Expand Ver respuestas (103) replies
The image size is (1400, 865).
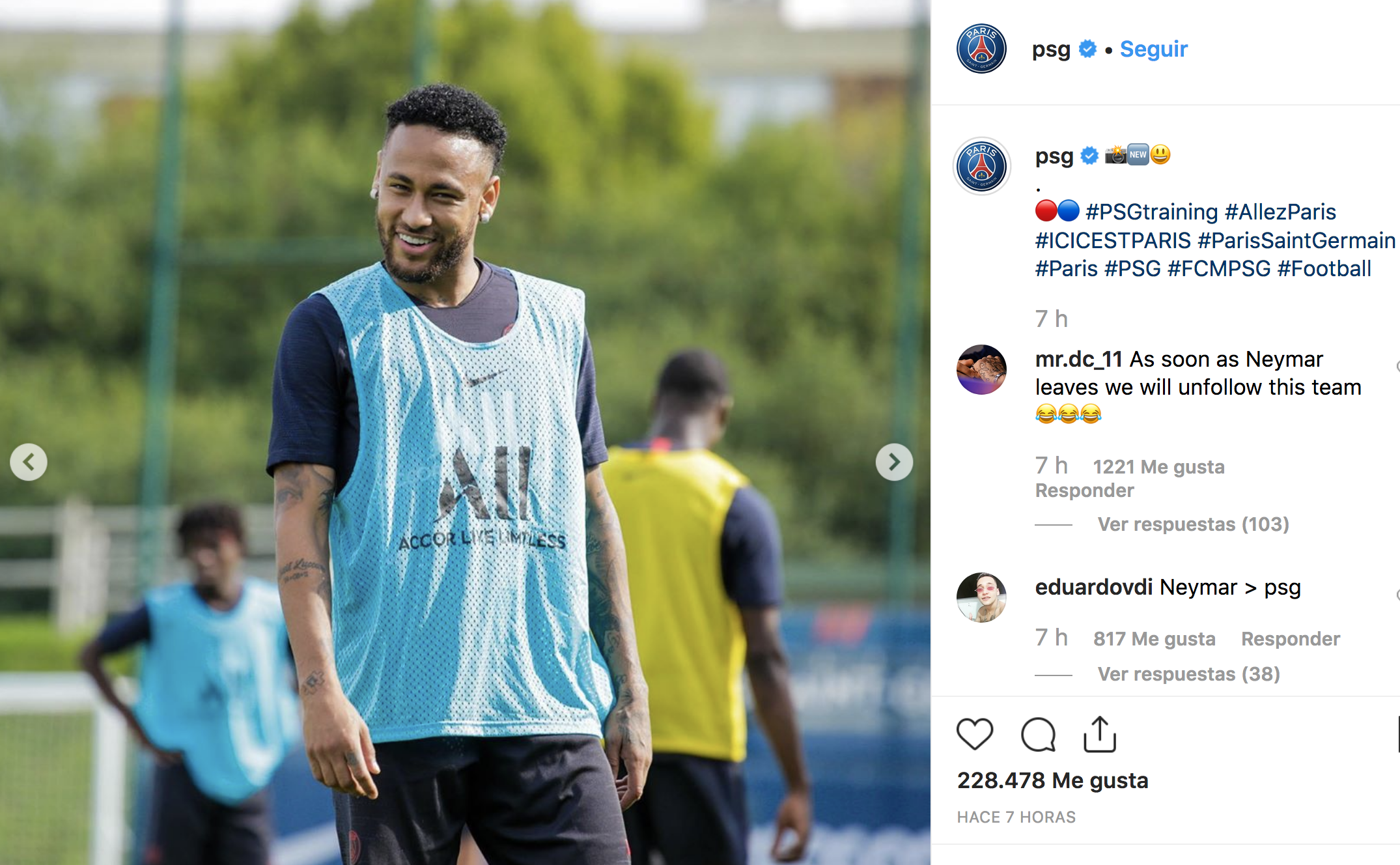pyautogui.click(x=1194, y=524)
